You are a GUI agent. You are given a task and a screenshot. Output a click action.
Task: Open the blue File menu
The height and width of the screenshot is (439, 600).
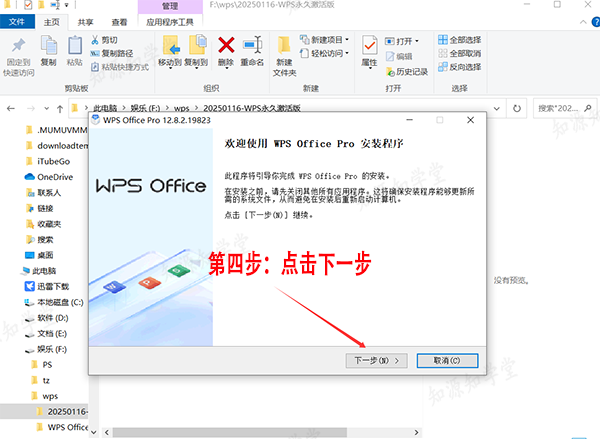point(17,22)
